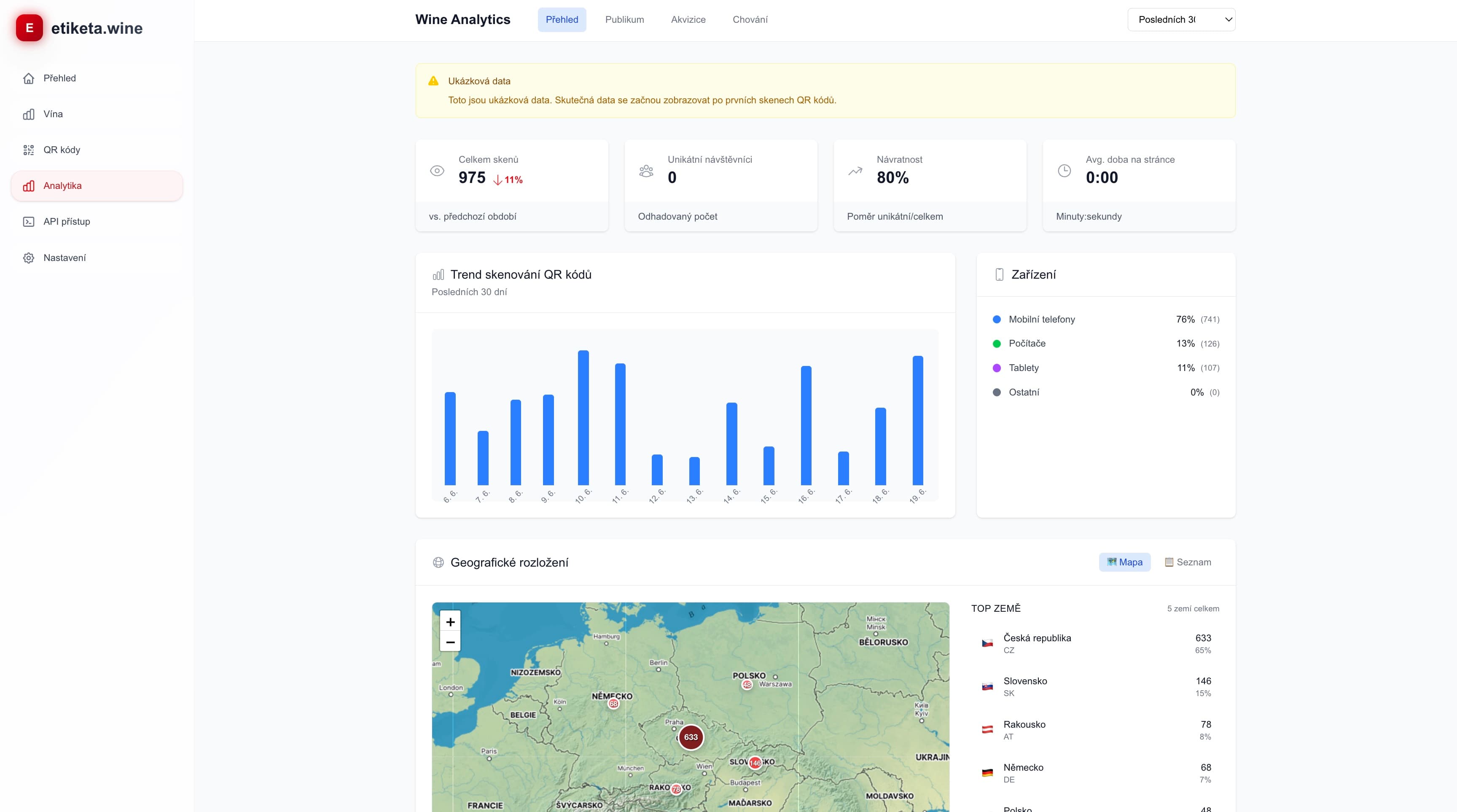Click the blue Mobilní telefony color dot
Image resolution: width=1457 pixels, height=812 pixels.
(x=997, y=320)
